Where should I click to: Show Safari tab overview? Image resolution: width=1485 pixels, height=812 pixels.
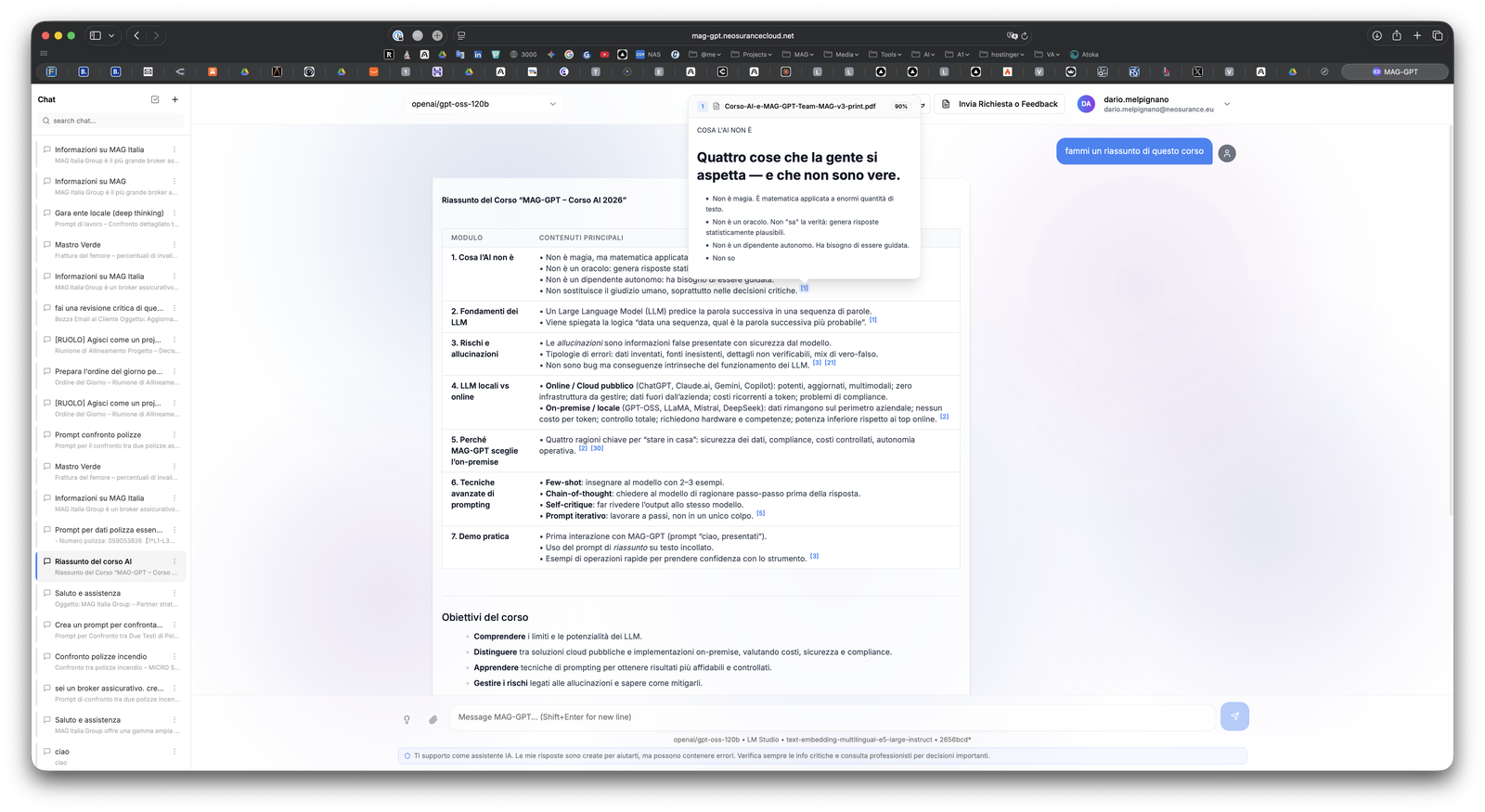1438,35
